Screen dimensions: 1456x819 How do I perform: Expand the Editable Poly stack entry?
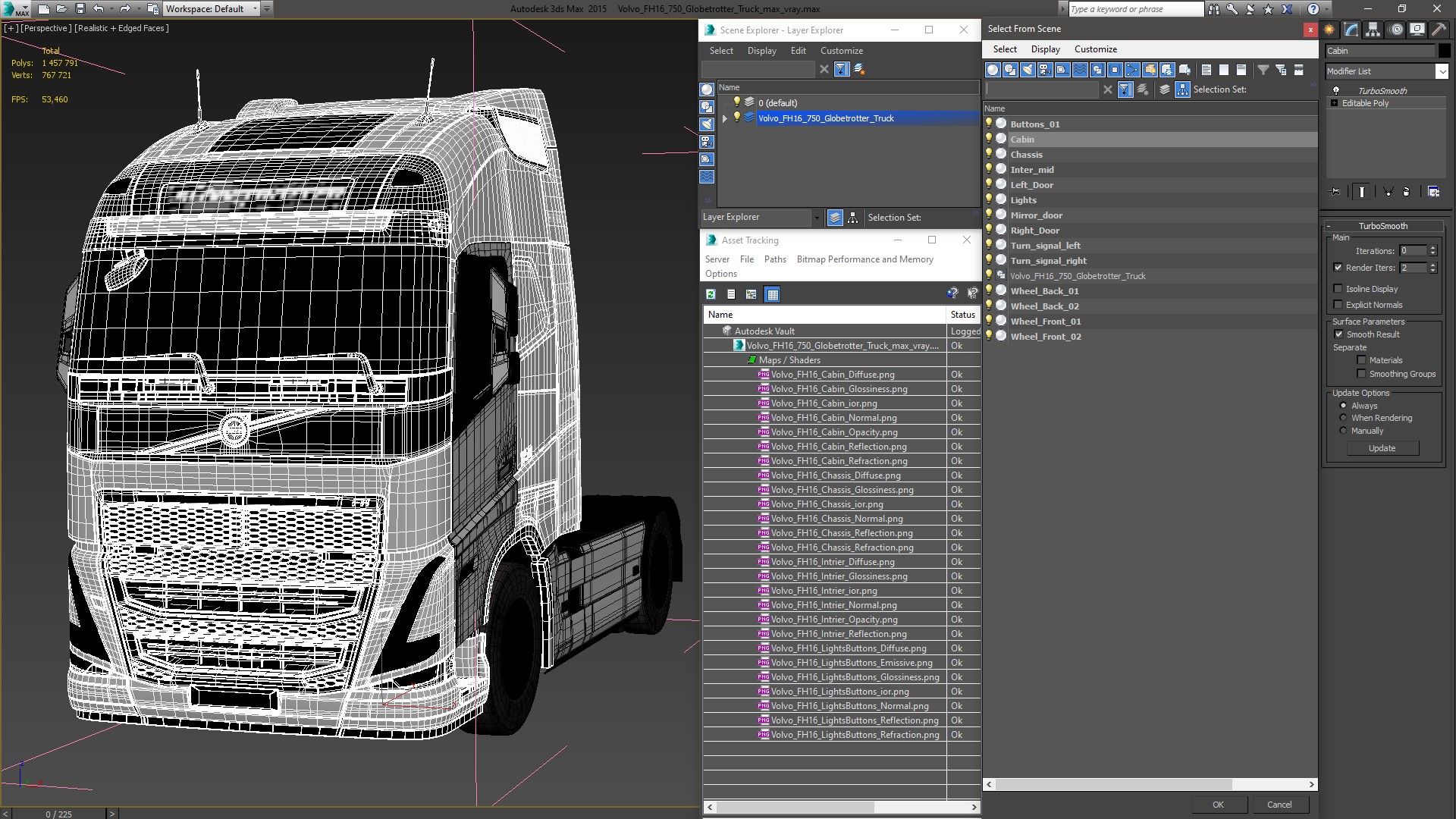1335,103
